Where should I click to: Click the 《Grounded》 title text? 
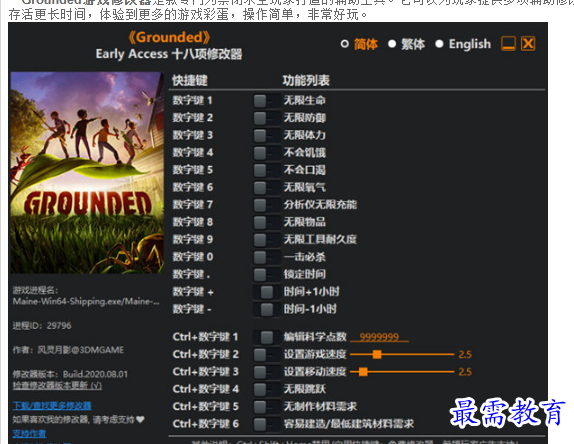click(x=169, y=37)
